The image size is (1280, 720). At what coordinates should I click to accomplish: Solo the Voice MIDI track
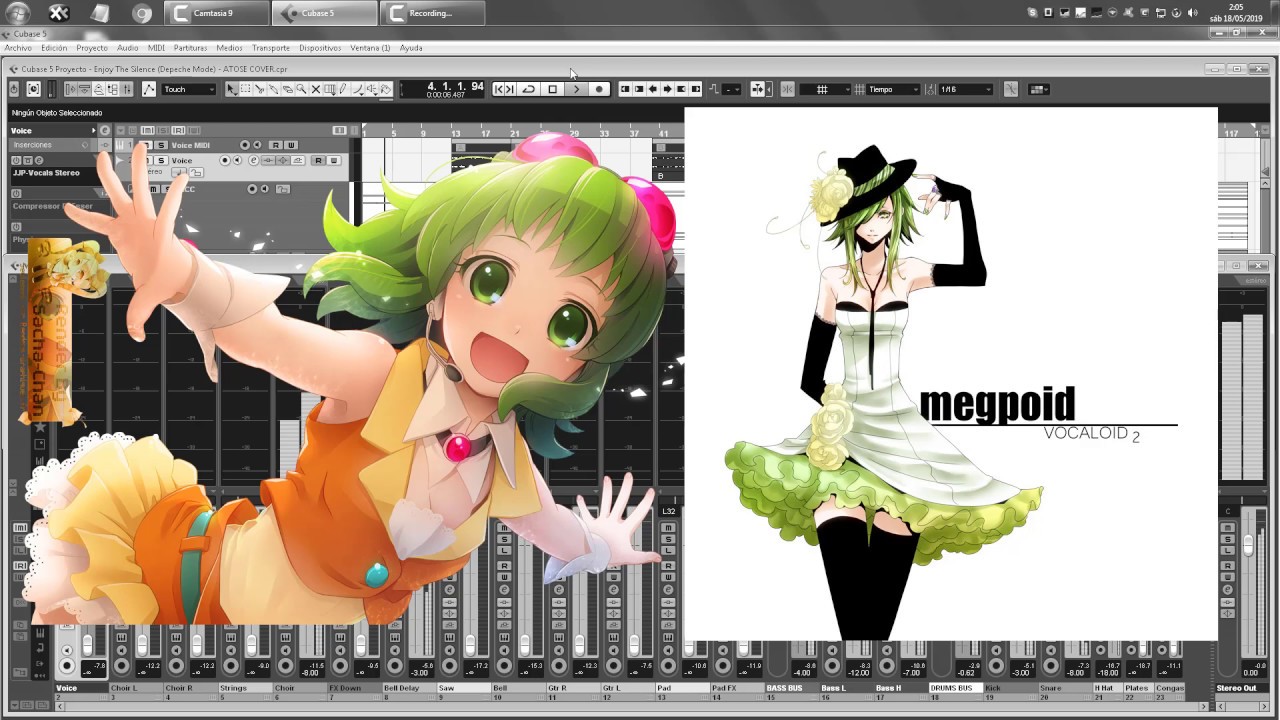pos(161,145)
